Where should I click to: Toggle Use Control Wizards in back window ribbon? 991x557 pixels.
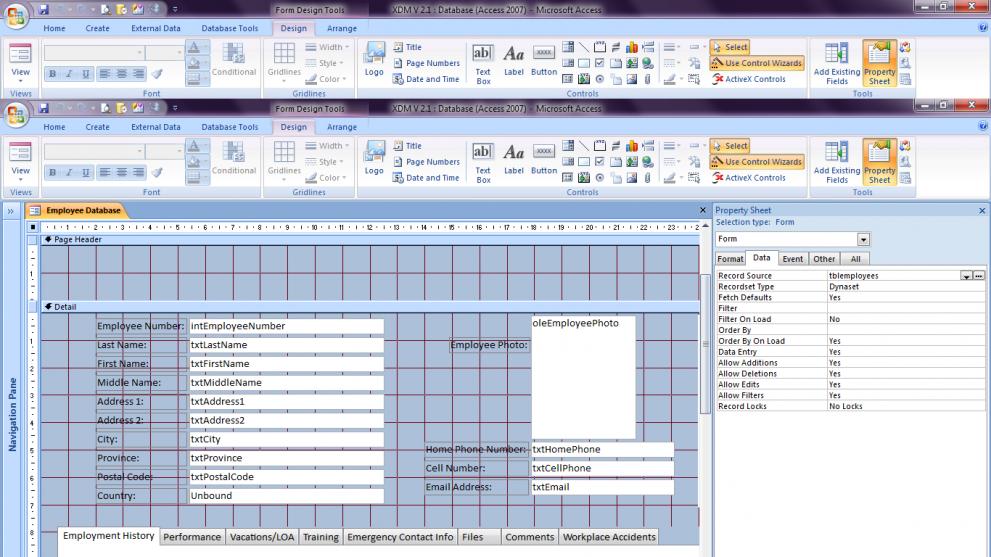tap(757, 63)
